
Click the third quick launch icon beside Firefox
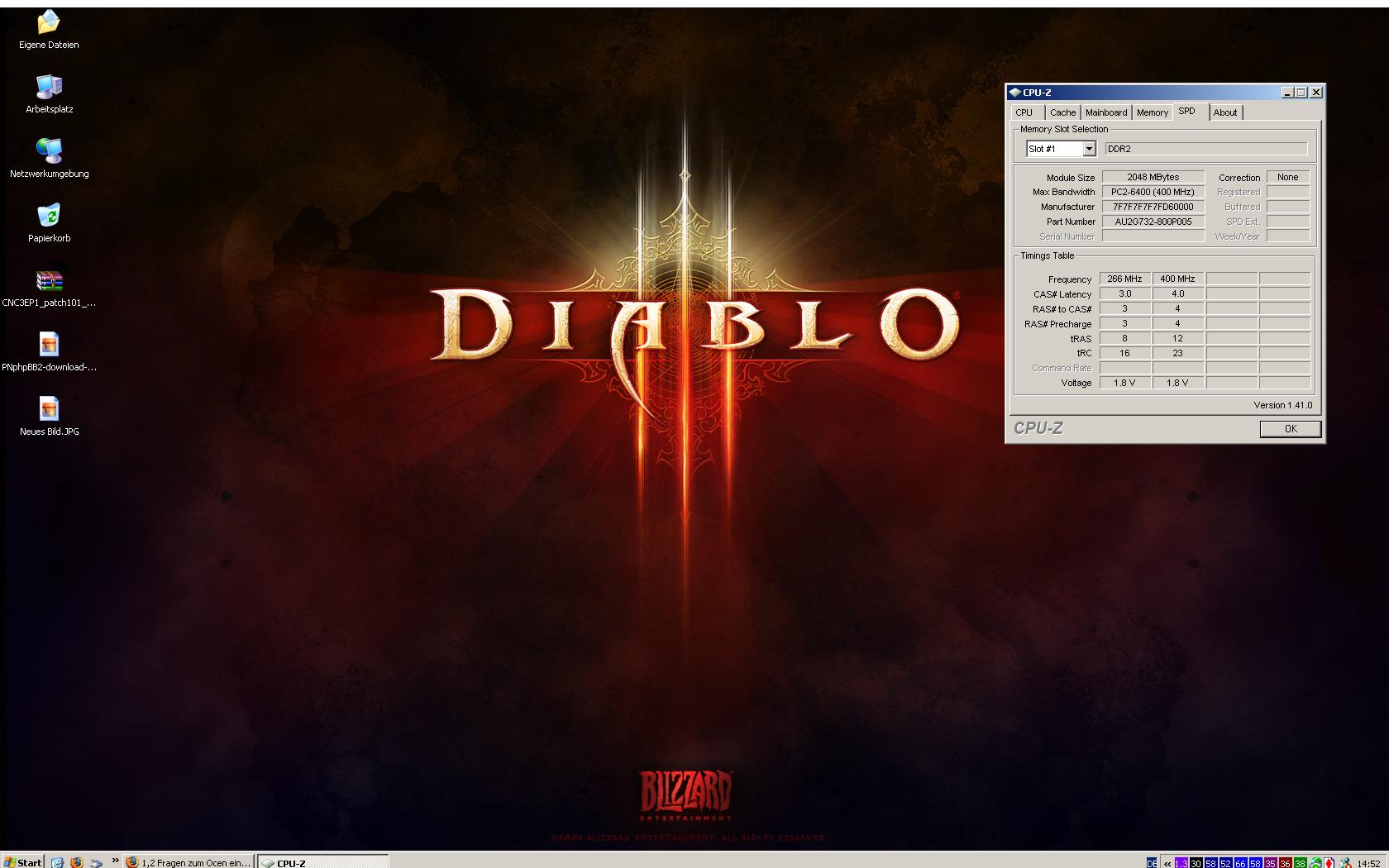click(96, 861)
